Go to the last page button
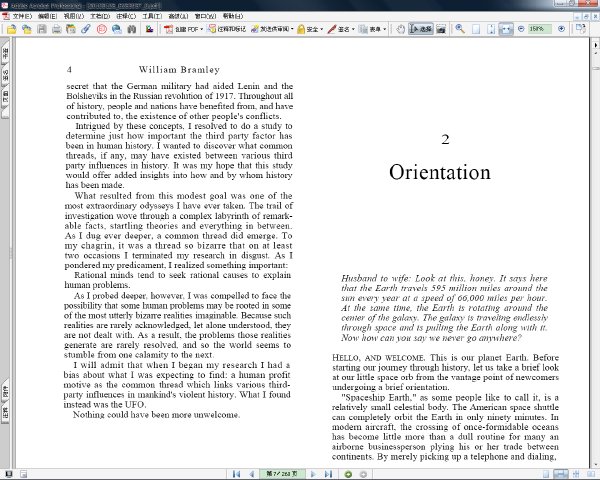Viewport: 600px width, 480px height. (x=328, y=474)
